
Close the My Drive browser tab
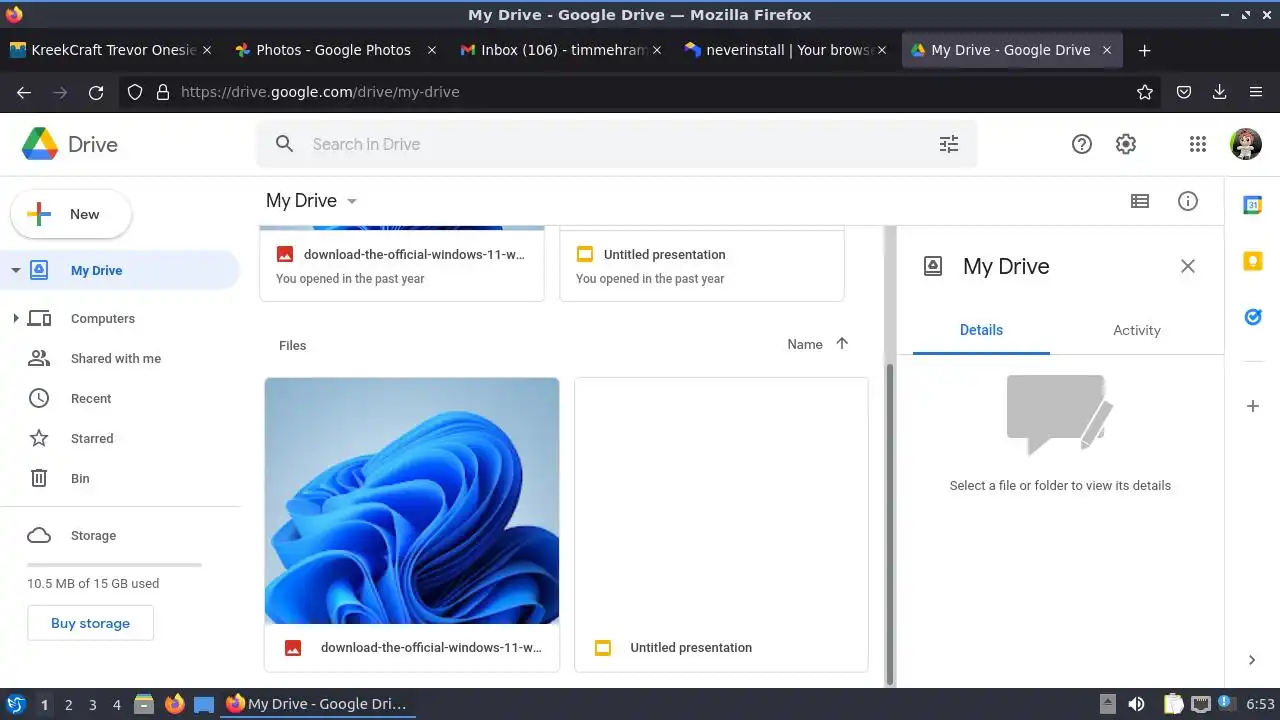point(1107,50)
